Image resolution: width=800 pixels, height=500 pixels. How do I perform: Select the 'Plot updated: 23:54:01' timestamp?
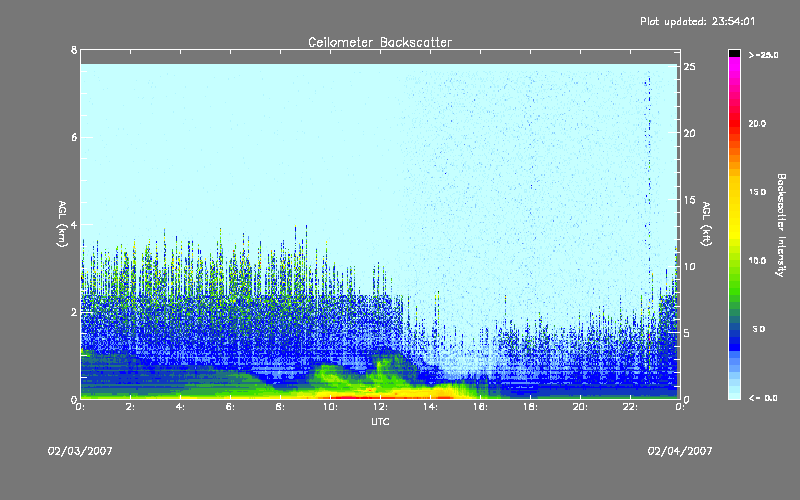[x=697, y=21]
